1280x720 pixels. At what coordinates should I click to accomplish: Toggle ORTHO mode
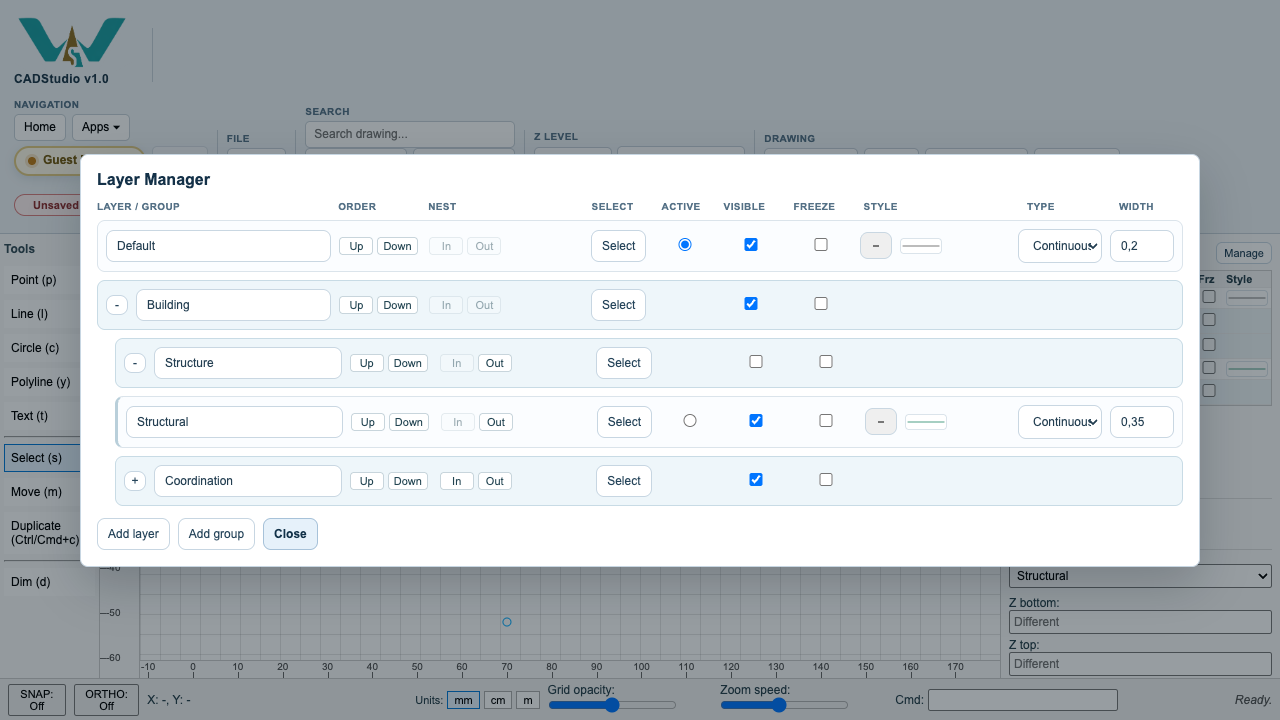point(106,699)
